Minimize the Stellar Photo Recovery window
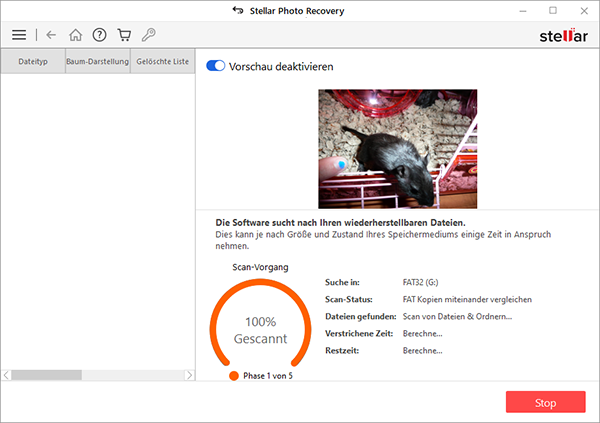Viewport: 600px width, 423px height. (523, 11)
